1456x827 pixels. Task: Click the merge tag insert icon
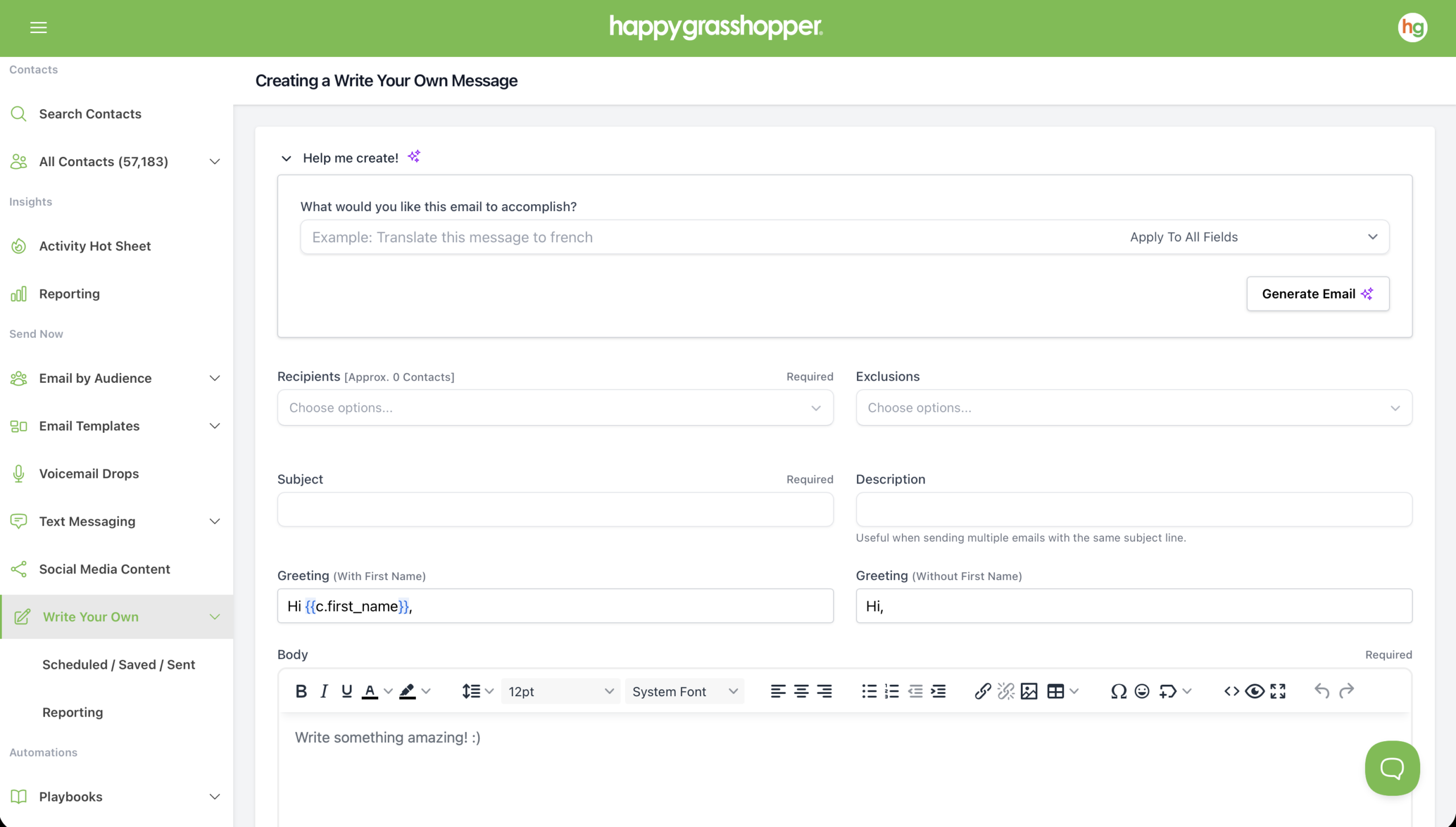(1168, 691)
